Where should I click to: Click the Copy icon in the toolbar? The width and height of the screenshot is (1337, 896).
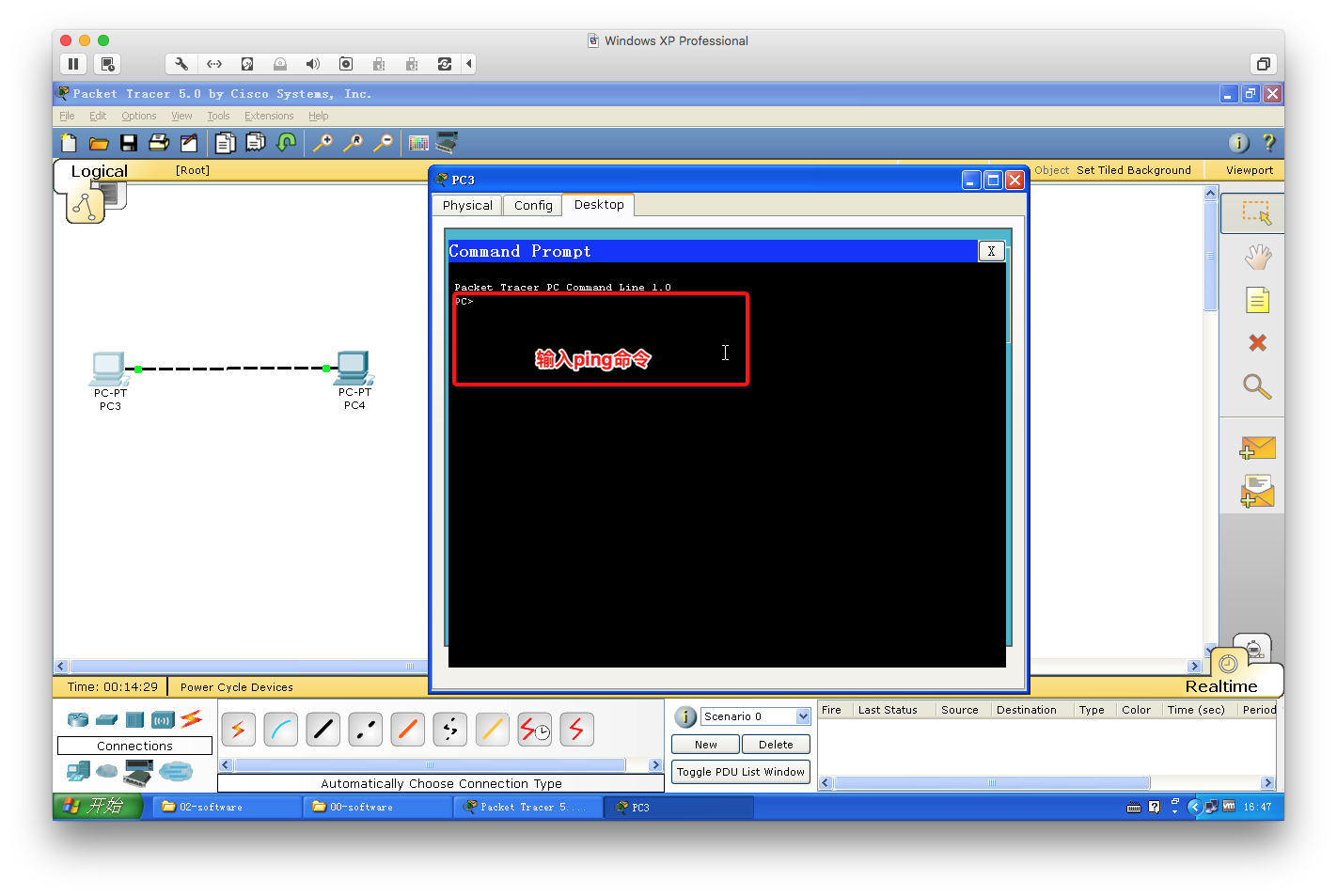pos(225,143)
